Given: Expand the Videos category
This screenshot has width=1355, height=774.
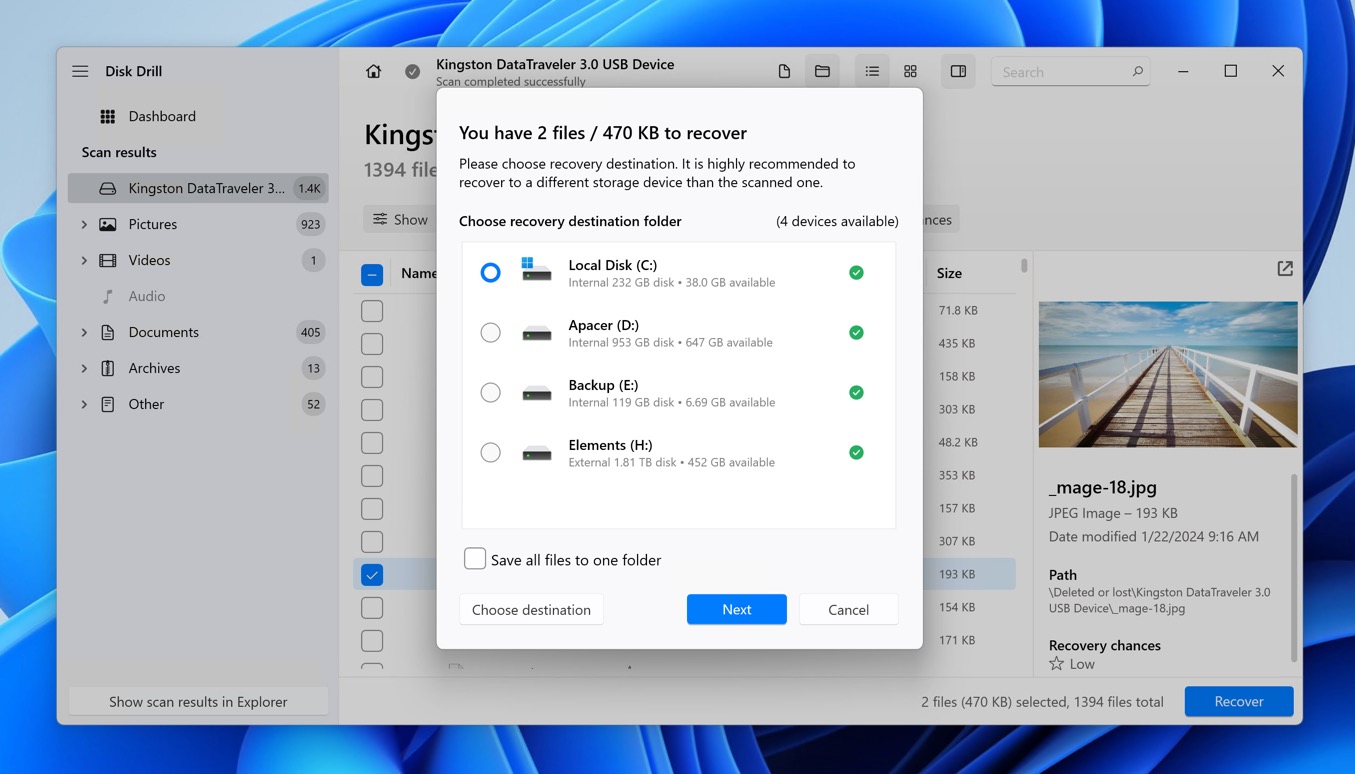Looking at the screenshot, I should coord(84,260).
